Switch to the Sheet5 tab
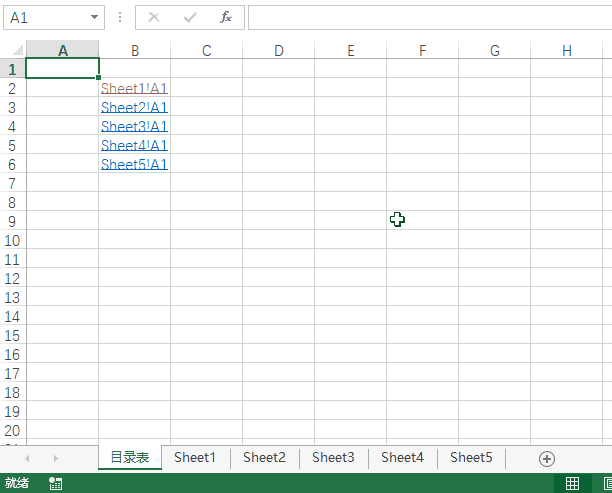Screen dimensions: 612x493 471,457
